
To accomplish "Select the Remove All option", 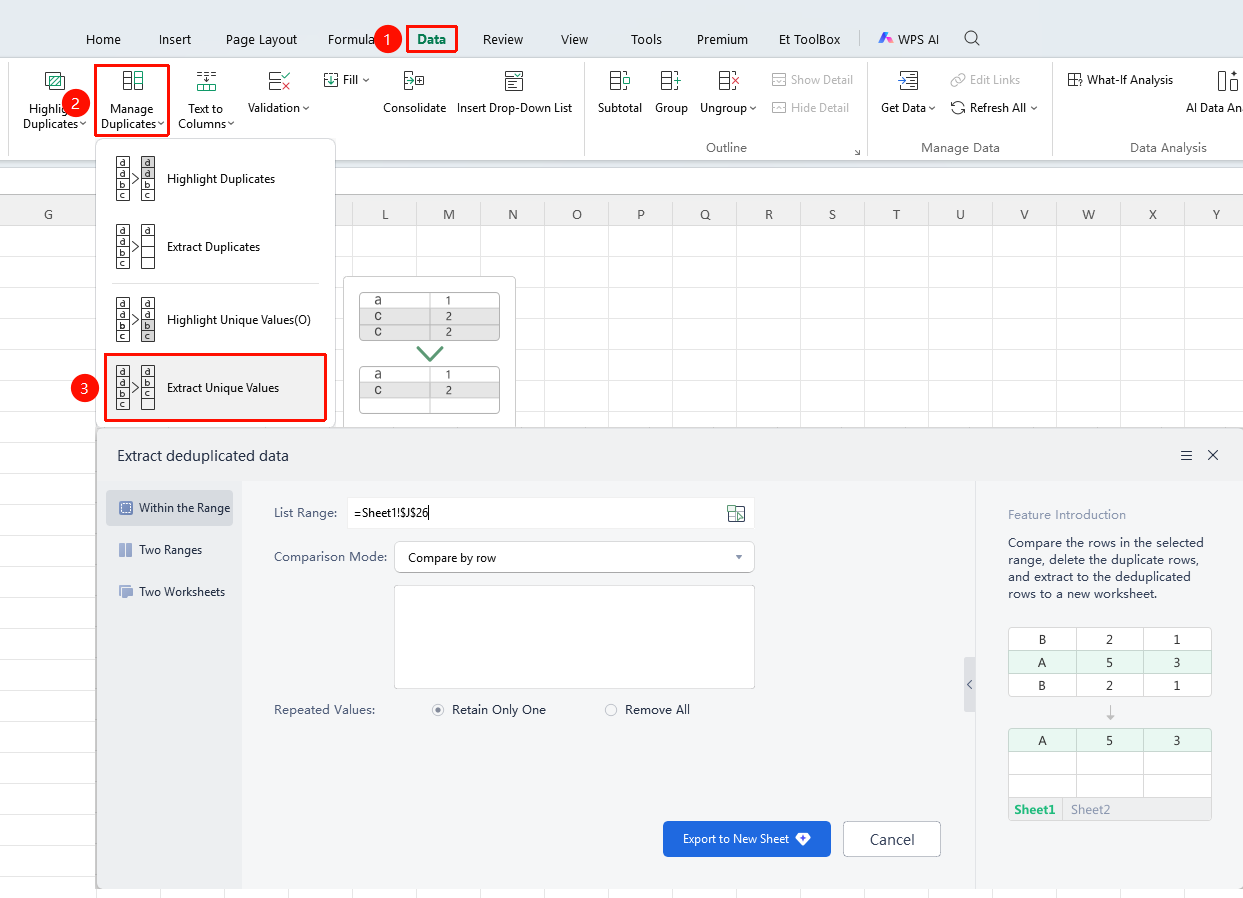I will pos(647,710).
